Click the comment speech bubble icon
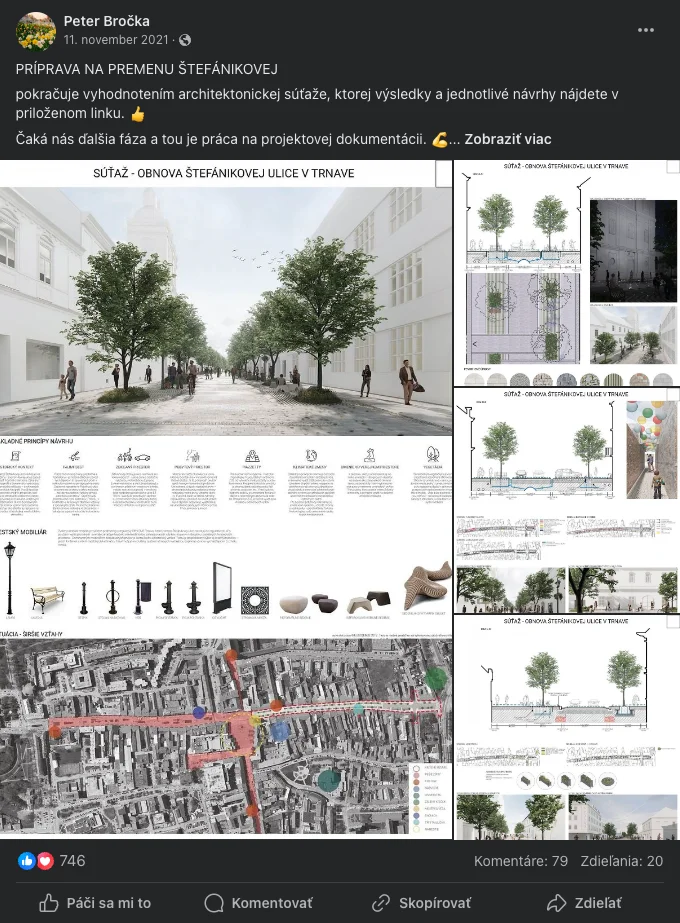This screenshot has width=680, height=923. point(214,903)
